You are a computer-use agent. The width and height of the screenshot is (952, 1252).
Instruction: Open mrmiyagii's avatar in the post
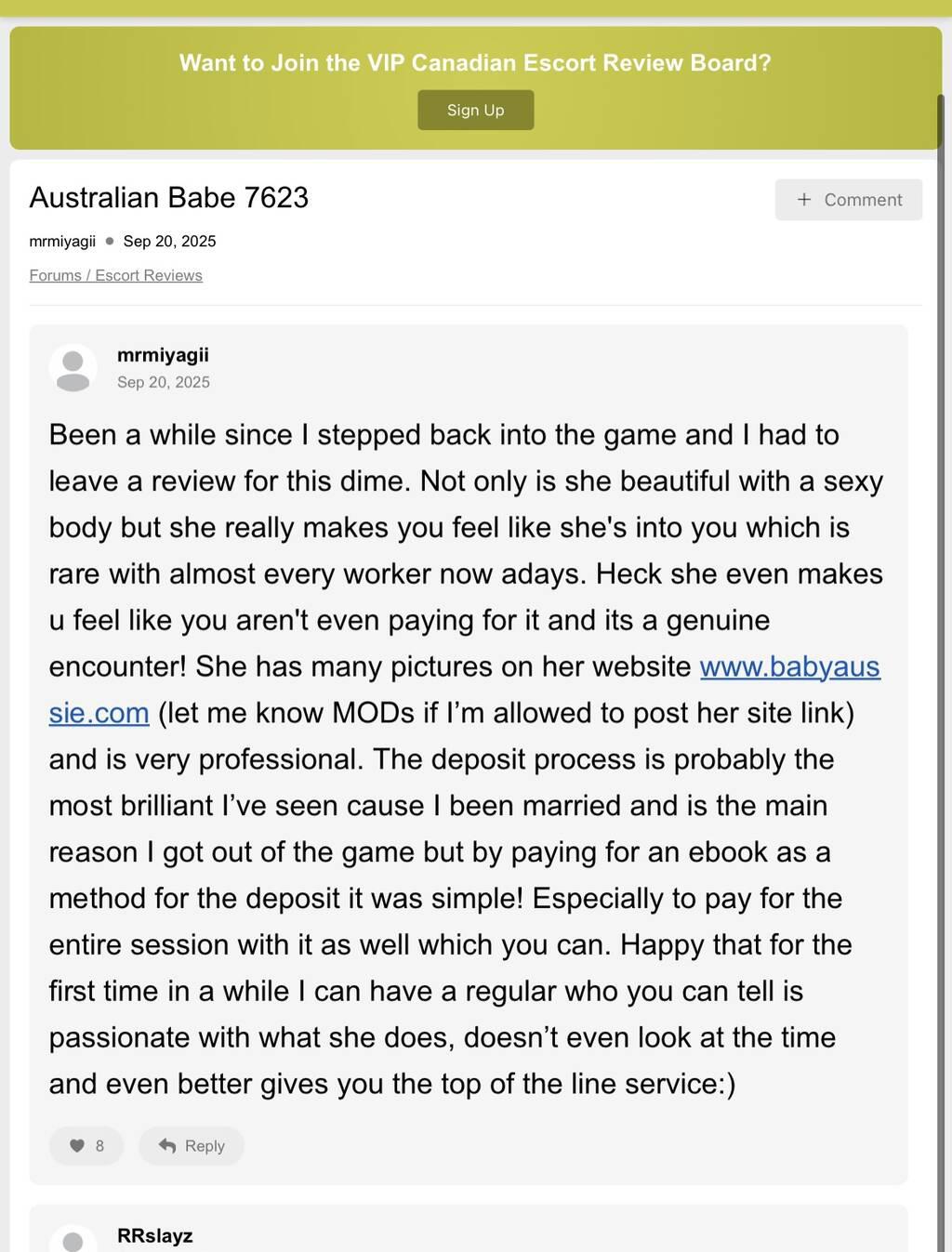tap(73, 368)
